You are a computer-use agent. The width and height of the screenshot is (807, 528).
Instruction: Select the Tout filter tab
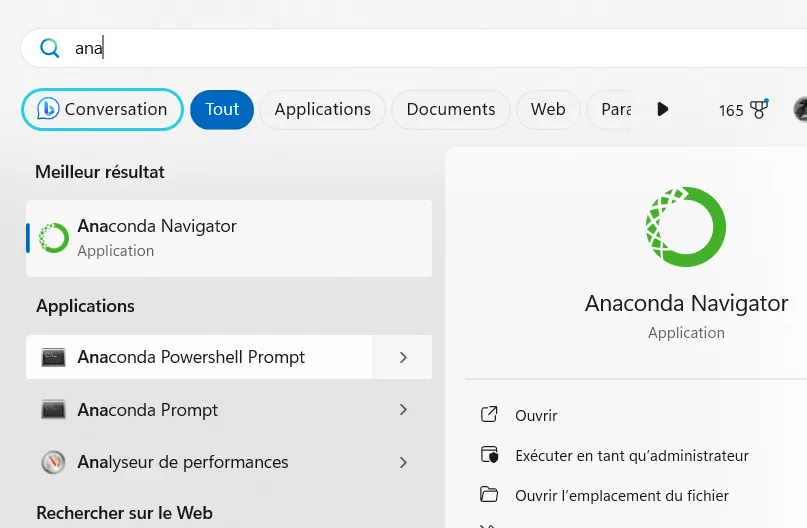[222, 110]
